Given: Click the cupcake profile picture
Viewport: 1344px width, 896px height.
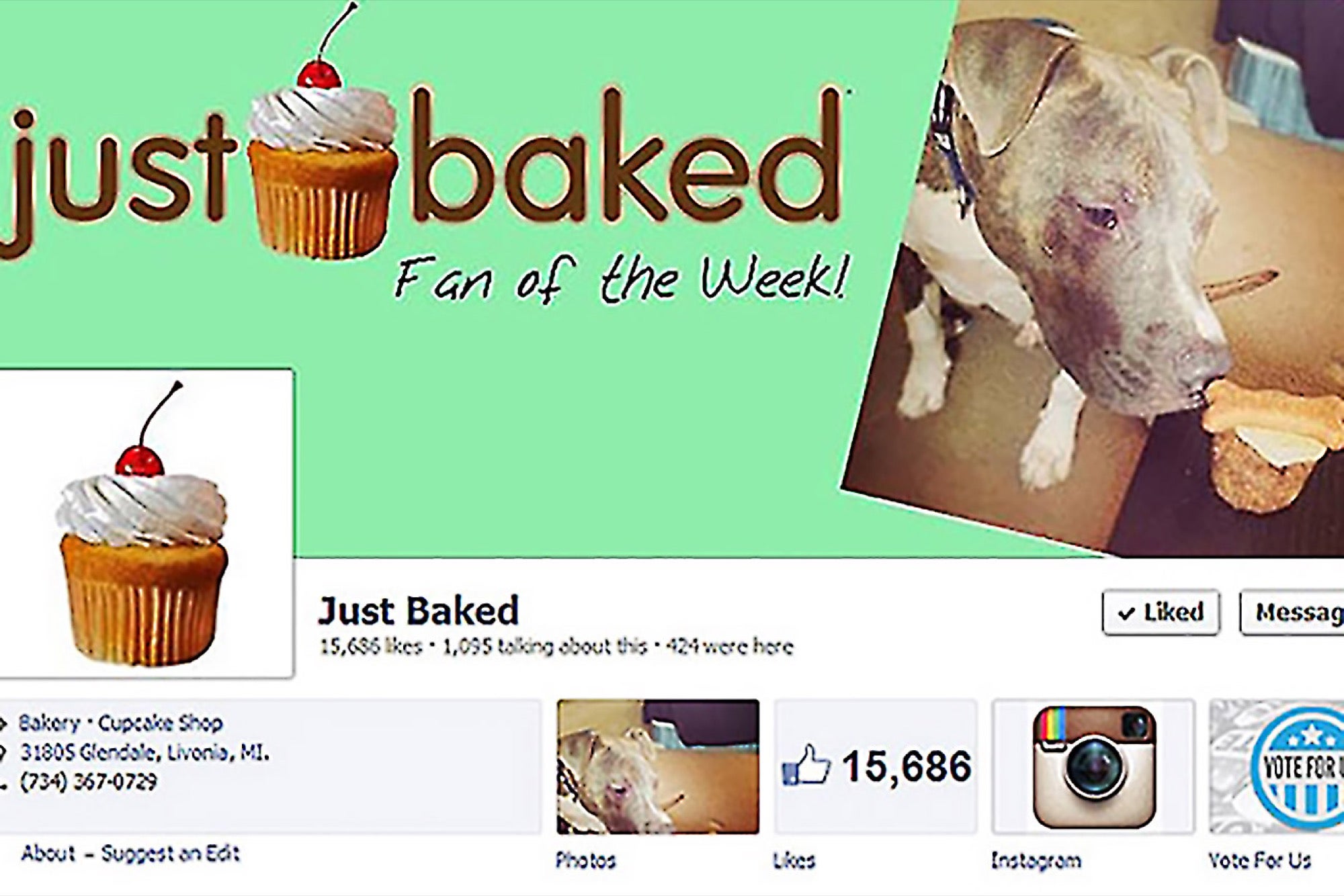Looking at the screenshot, I should 146,523.
